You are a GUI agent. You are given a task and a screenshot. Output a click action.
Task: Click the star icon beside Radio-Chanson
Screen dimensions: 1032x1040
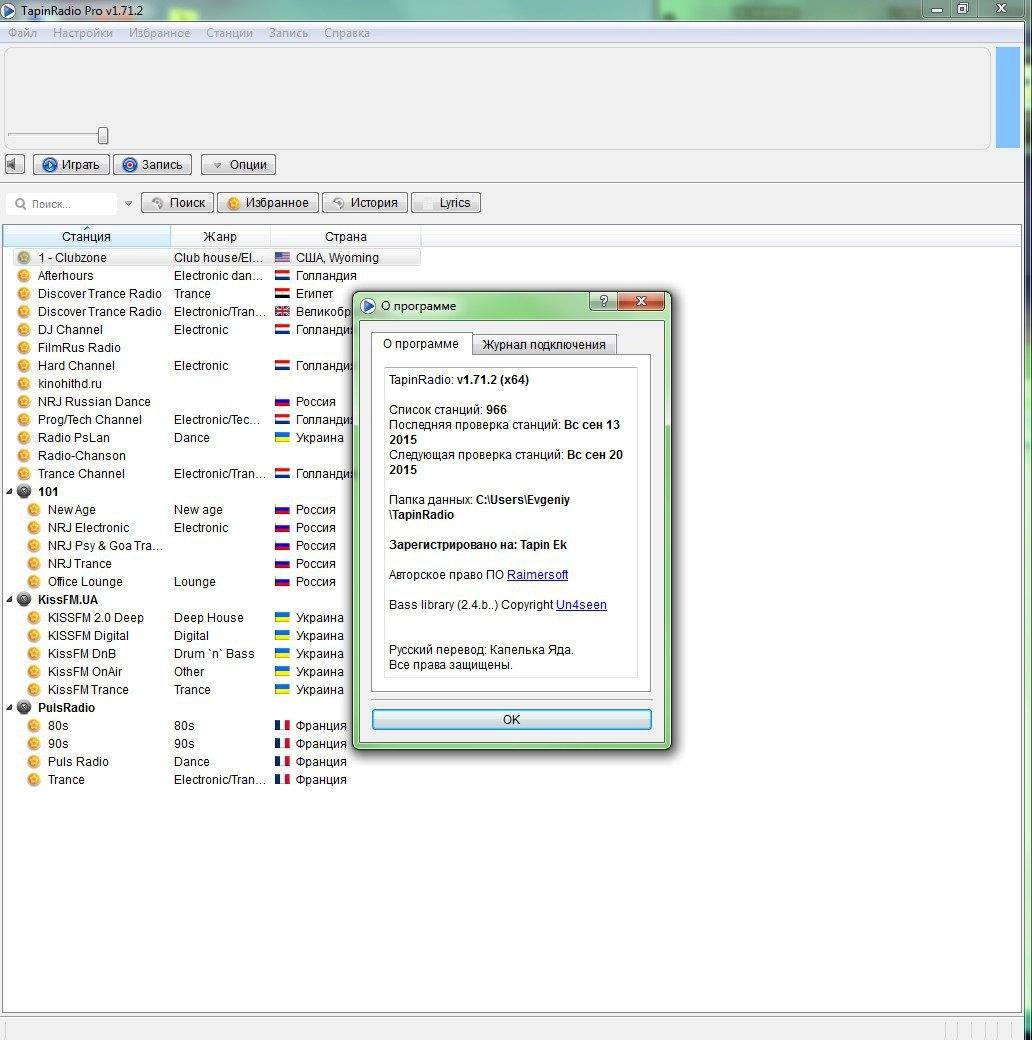tap(24, 456)
